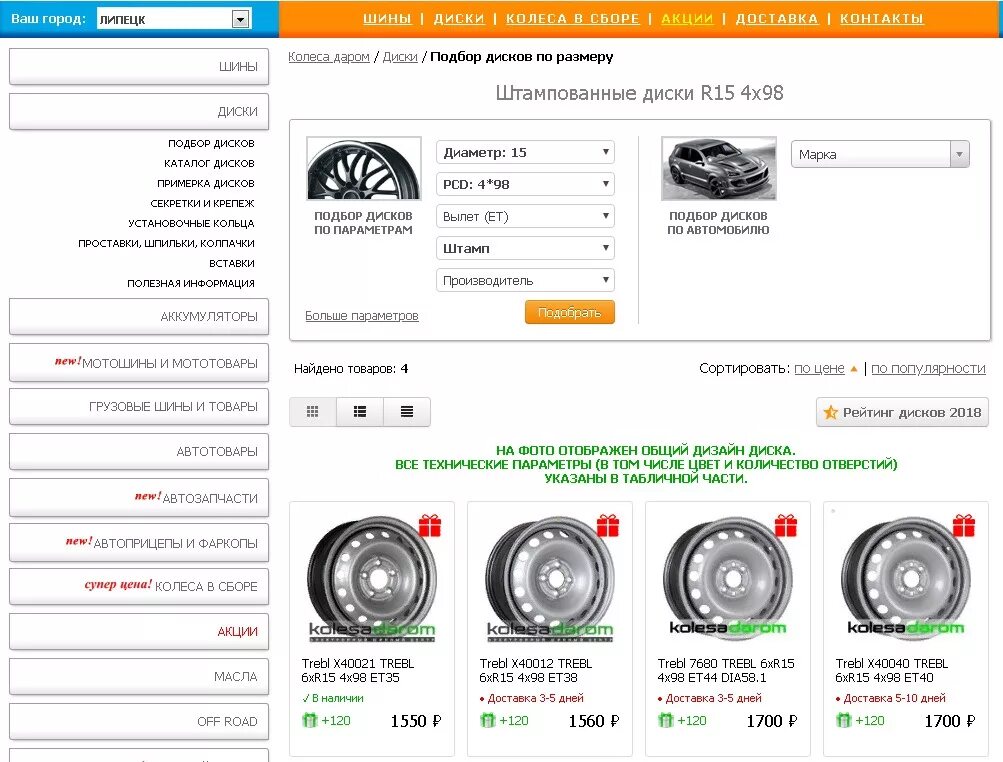Switch to grid tile view icon
Viewport: 1003px width, 762px height.
coord(312,411)
